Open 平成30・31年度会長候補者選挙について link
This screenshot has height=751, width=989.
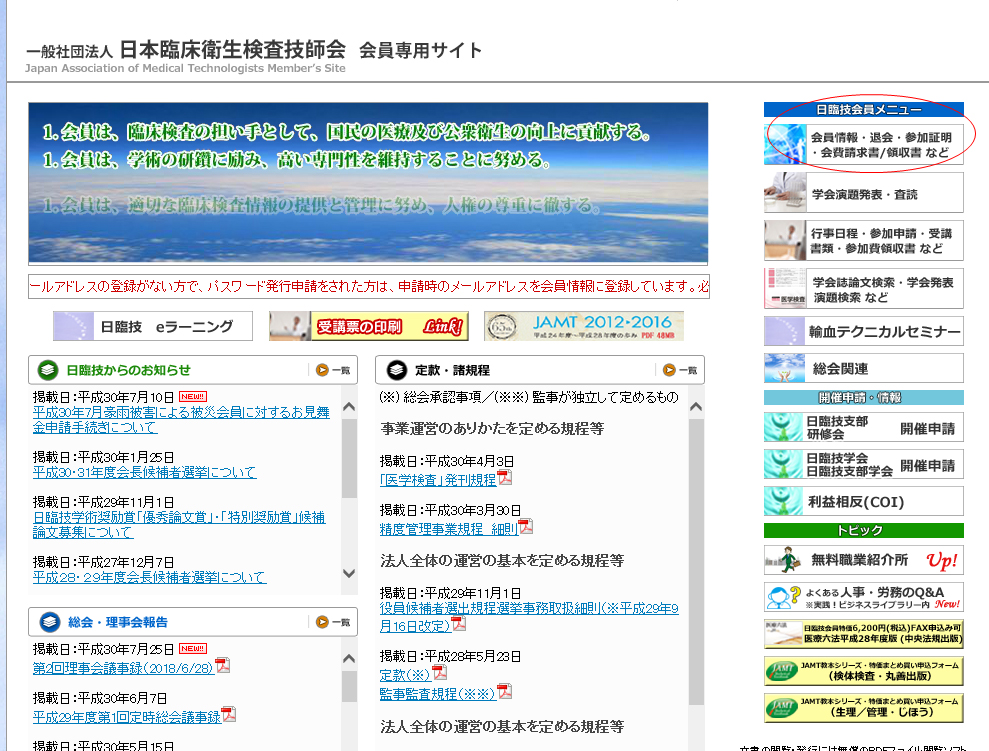[x=144, y=472]
